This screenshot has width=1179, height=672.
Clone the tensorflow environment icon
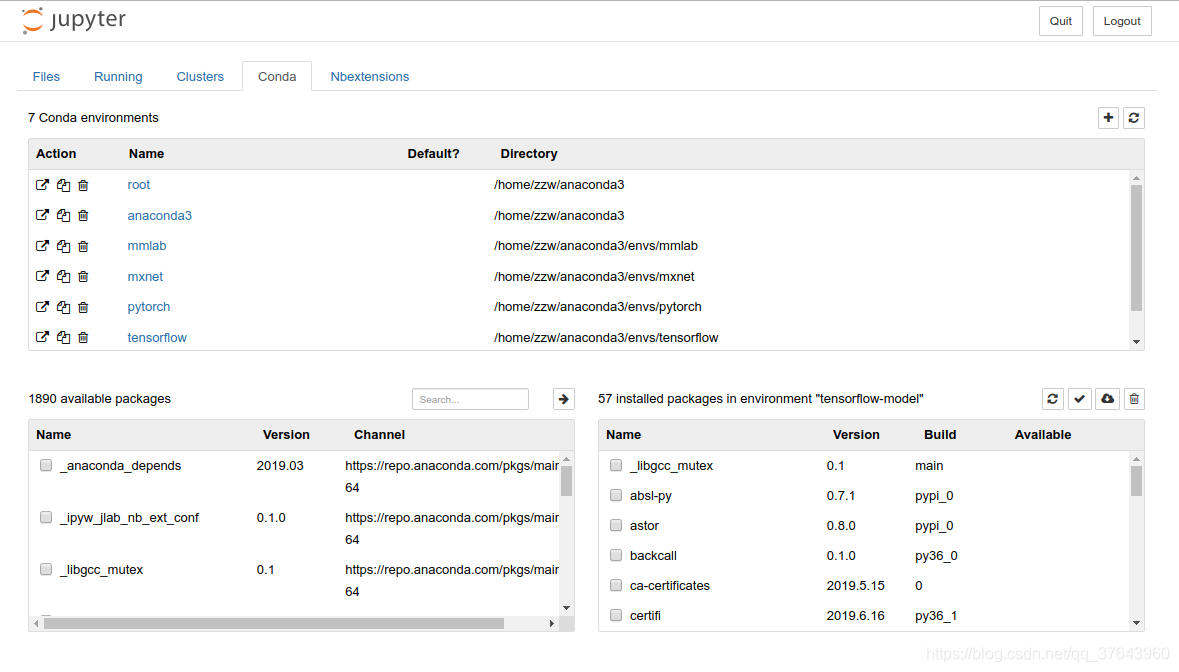pos(63,338)
